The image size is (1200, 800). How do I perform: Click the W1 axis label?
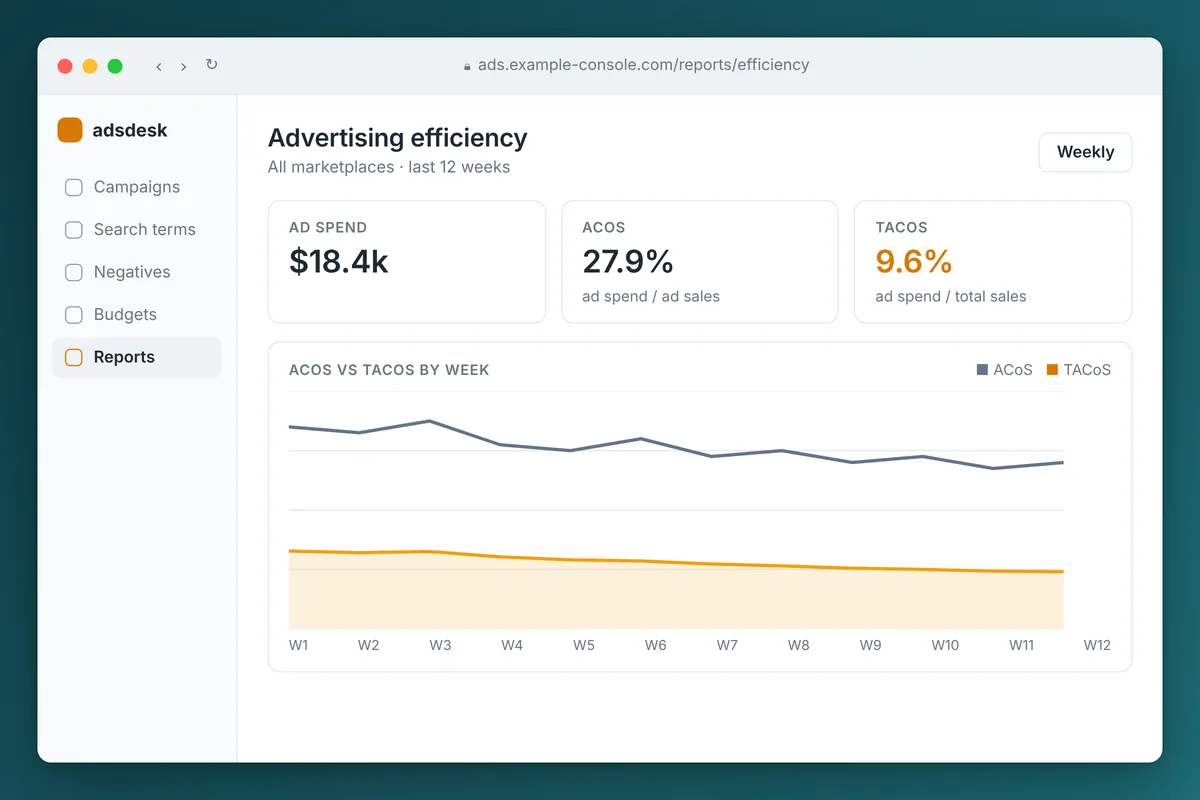coord(299,645)
